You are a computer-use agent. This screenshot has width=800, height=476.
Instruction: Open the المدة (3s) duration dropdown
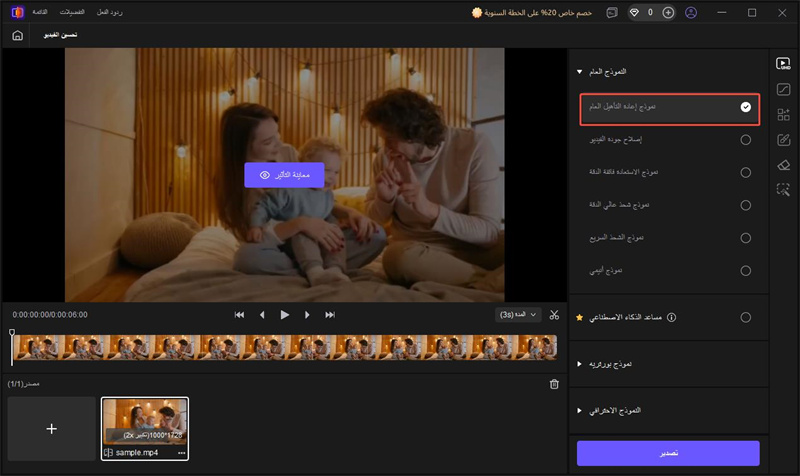click(518, 314)
